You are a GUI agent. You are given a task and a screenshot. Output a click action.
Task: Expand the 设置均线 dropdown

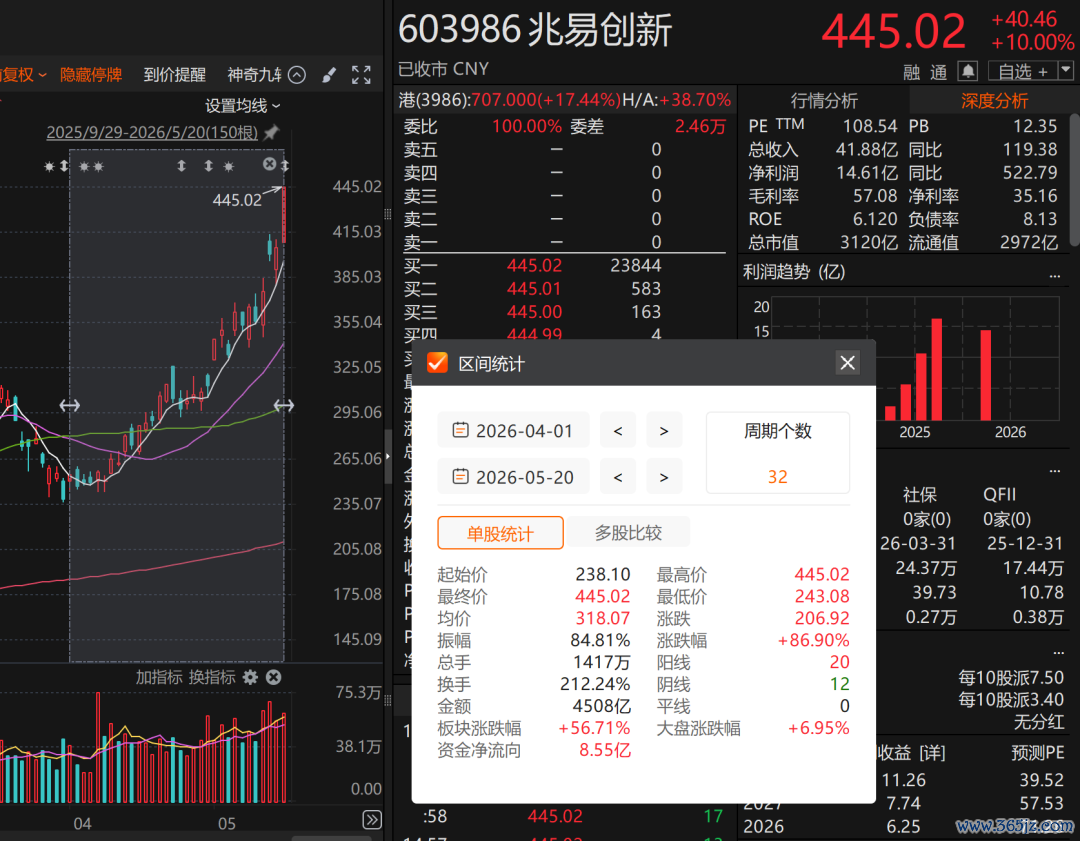pyautogui.click(x=242, y=105)
